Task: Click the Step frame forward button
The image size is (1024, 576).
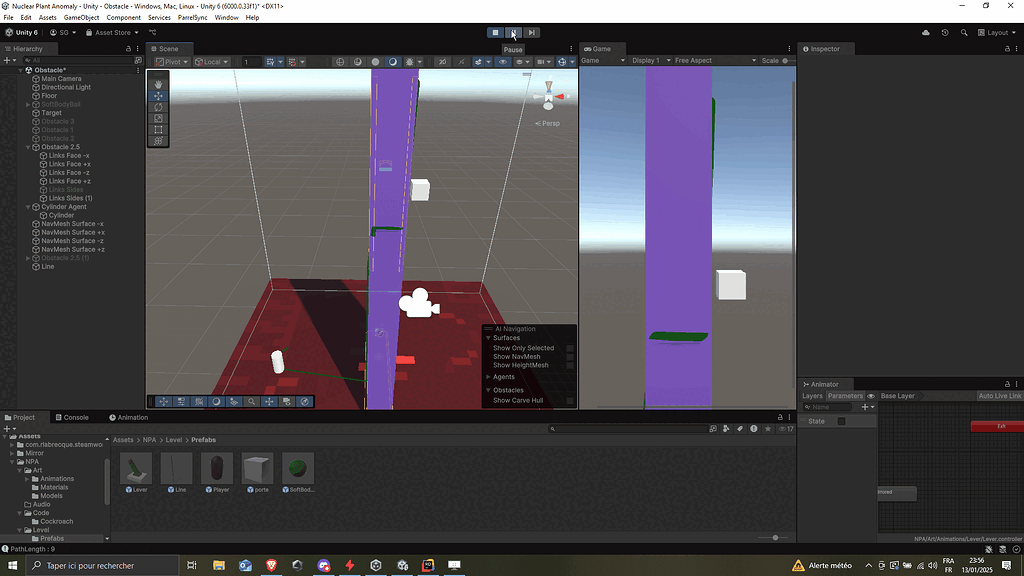Action: click(x=531, y=32)
